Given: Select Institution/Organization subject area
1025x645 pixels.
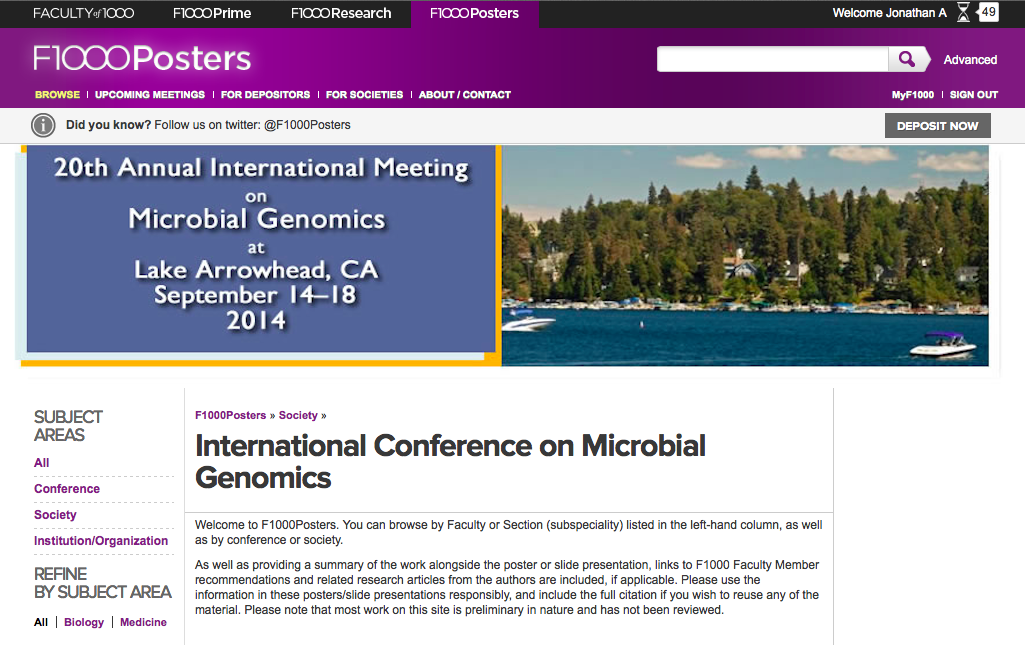Looking at the screenshot, I should coord(101,541).
